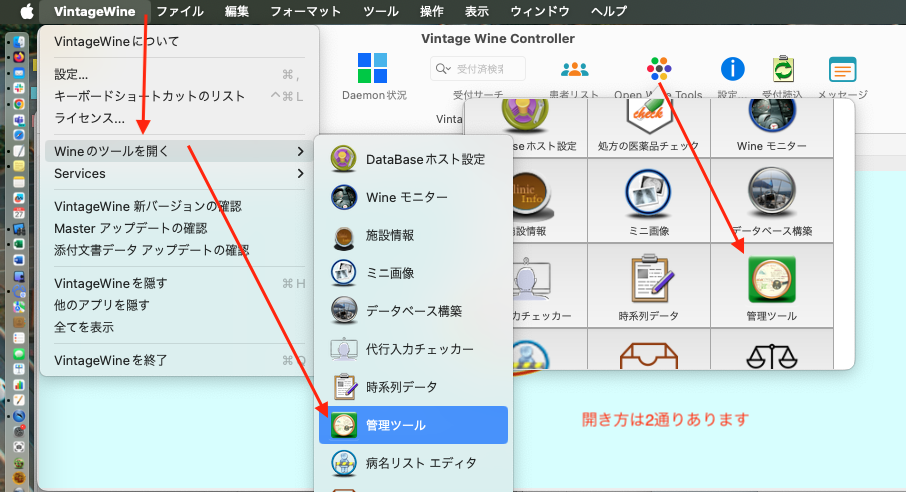Image resolution: width=906 pixels, height=492 pixels.
Task: Select VintageWineを終了
Action: click(x=179, y=360)
